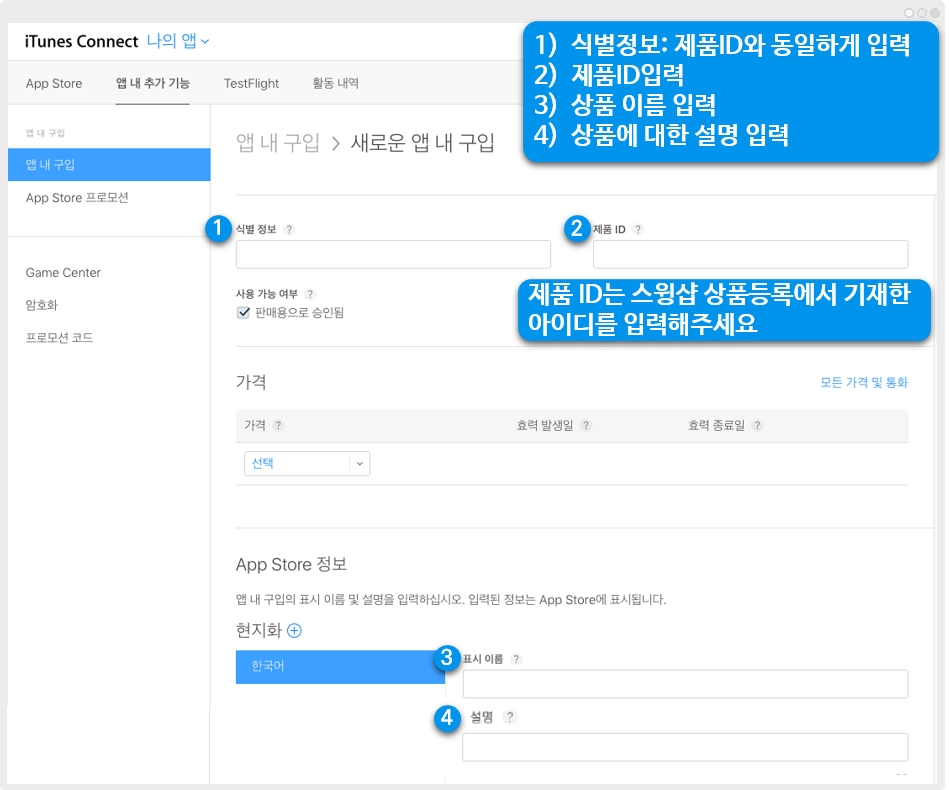This screenshot has height=790, width=949.
Task: Switch to the App Store tab
Action: [x=54, y=84]
